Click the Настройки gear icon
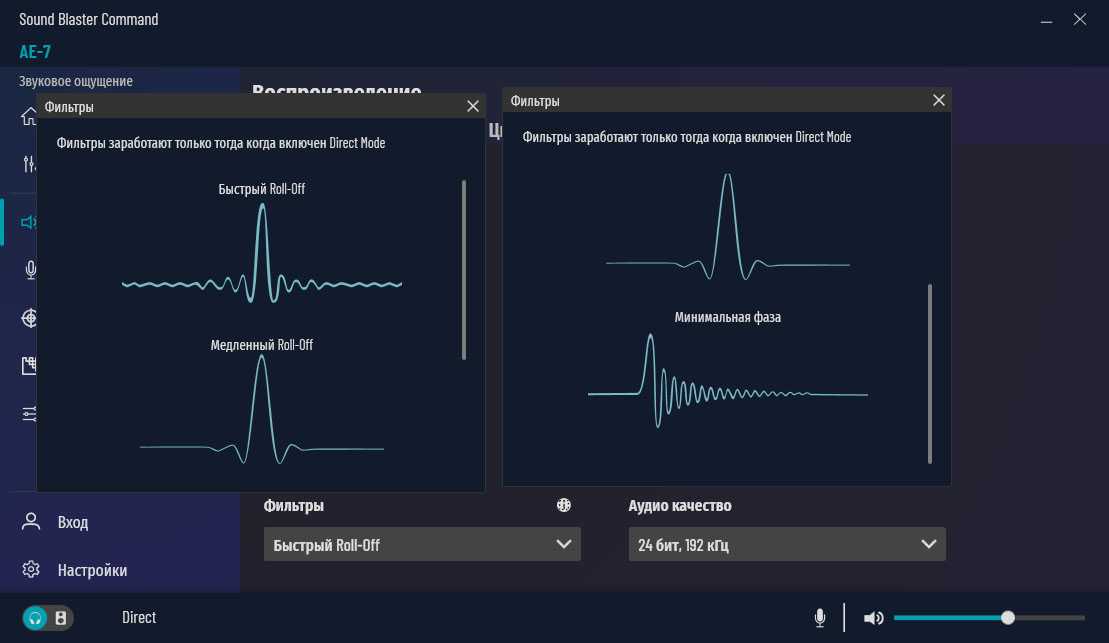The image size is (1109, 643). tap(31, 570)
